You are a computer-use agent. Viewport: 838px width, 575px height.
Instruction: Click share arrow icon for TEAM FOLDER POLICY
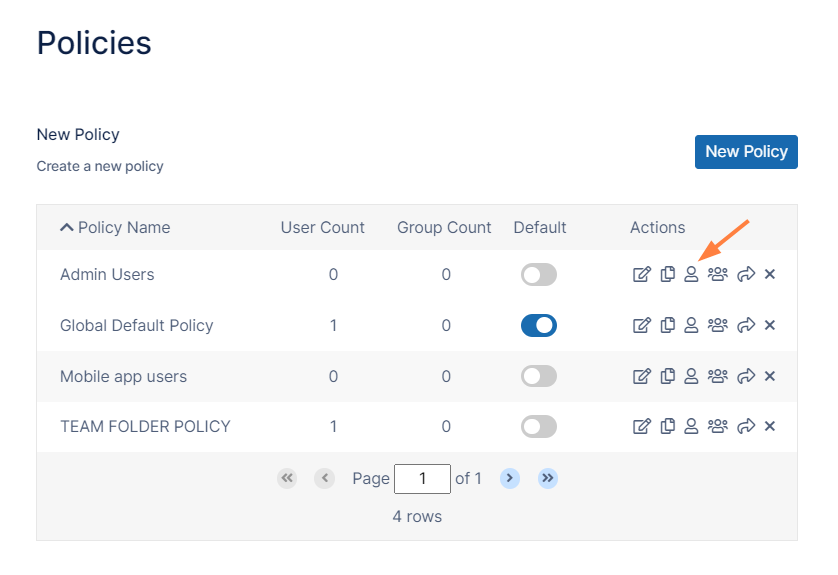coord(746,426)
